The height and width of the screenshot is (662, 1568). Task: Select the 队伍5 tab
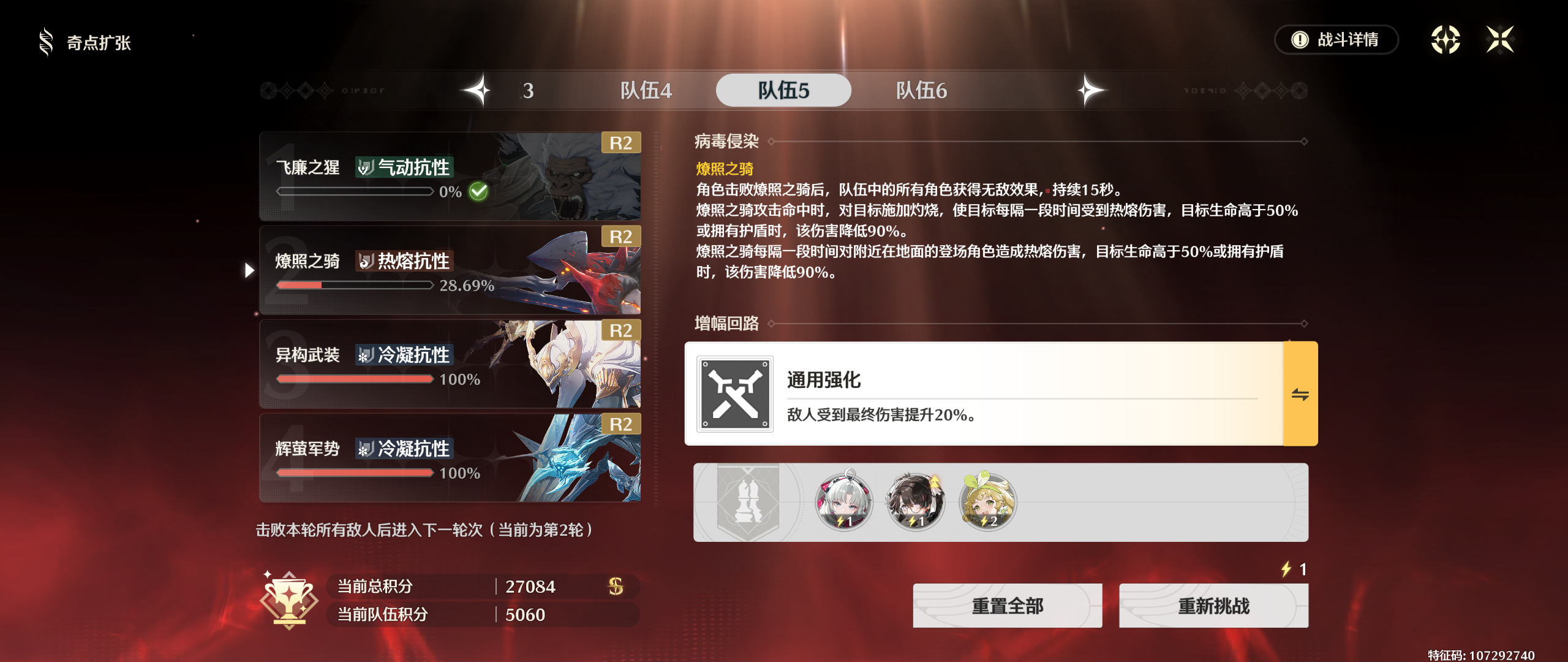click(783, 91)
